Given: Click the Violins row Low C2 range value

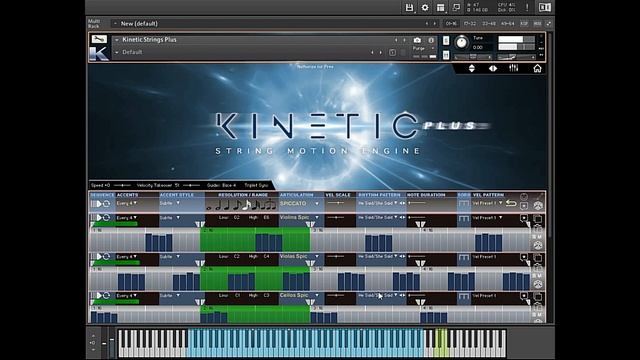Looking at the screenshot, I should (237, 218).
